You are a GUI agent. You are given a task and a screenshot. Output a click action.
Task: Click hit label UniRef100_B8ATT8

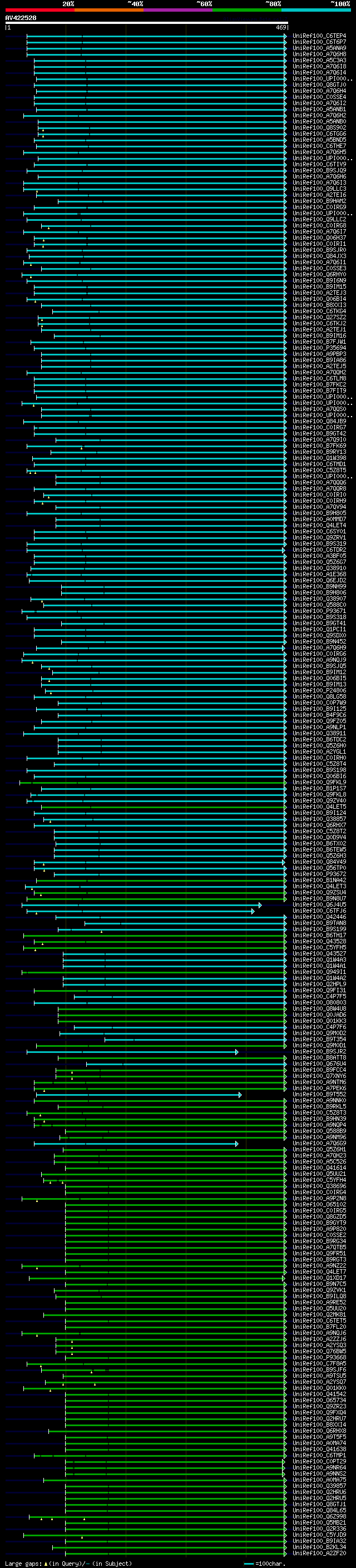[319, 1057]
